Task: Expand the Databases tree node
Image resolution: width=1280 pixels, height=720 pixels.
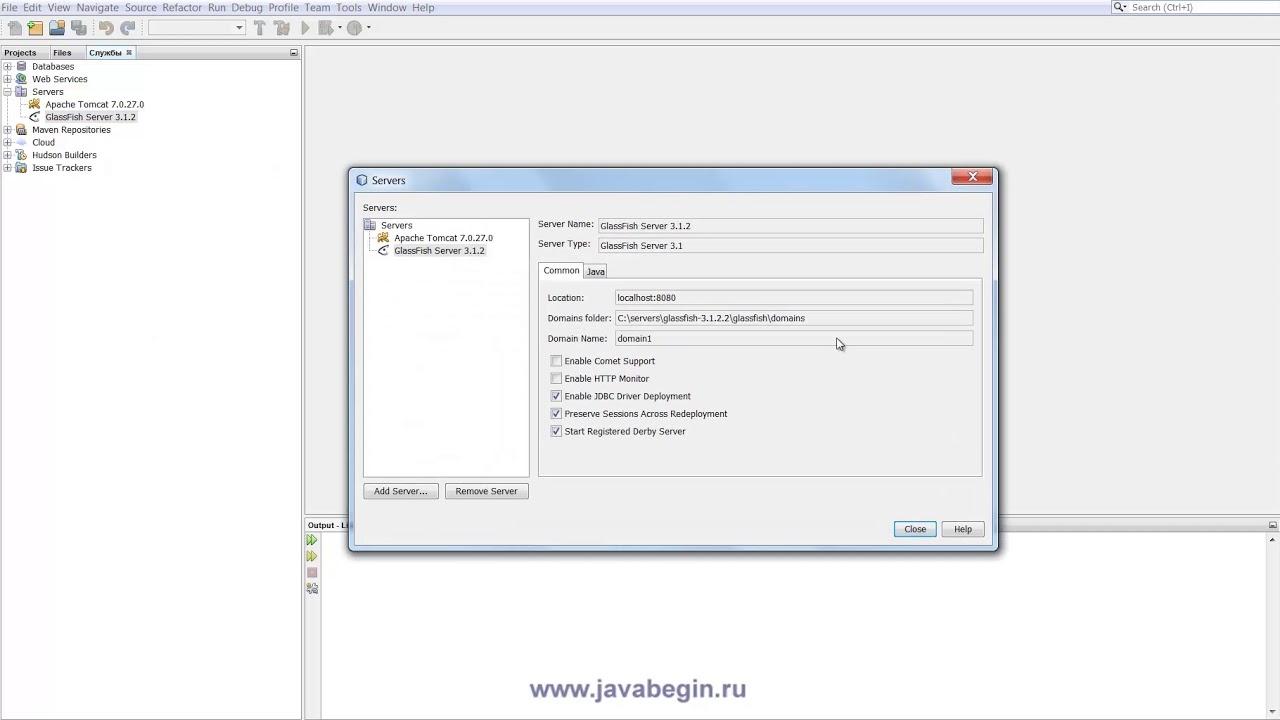Action: click(7, 66)
